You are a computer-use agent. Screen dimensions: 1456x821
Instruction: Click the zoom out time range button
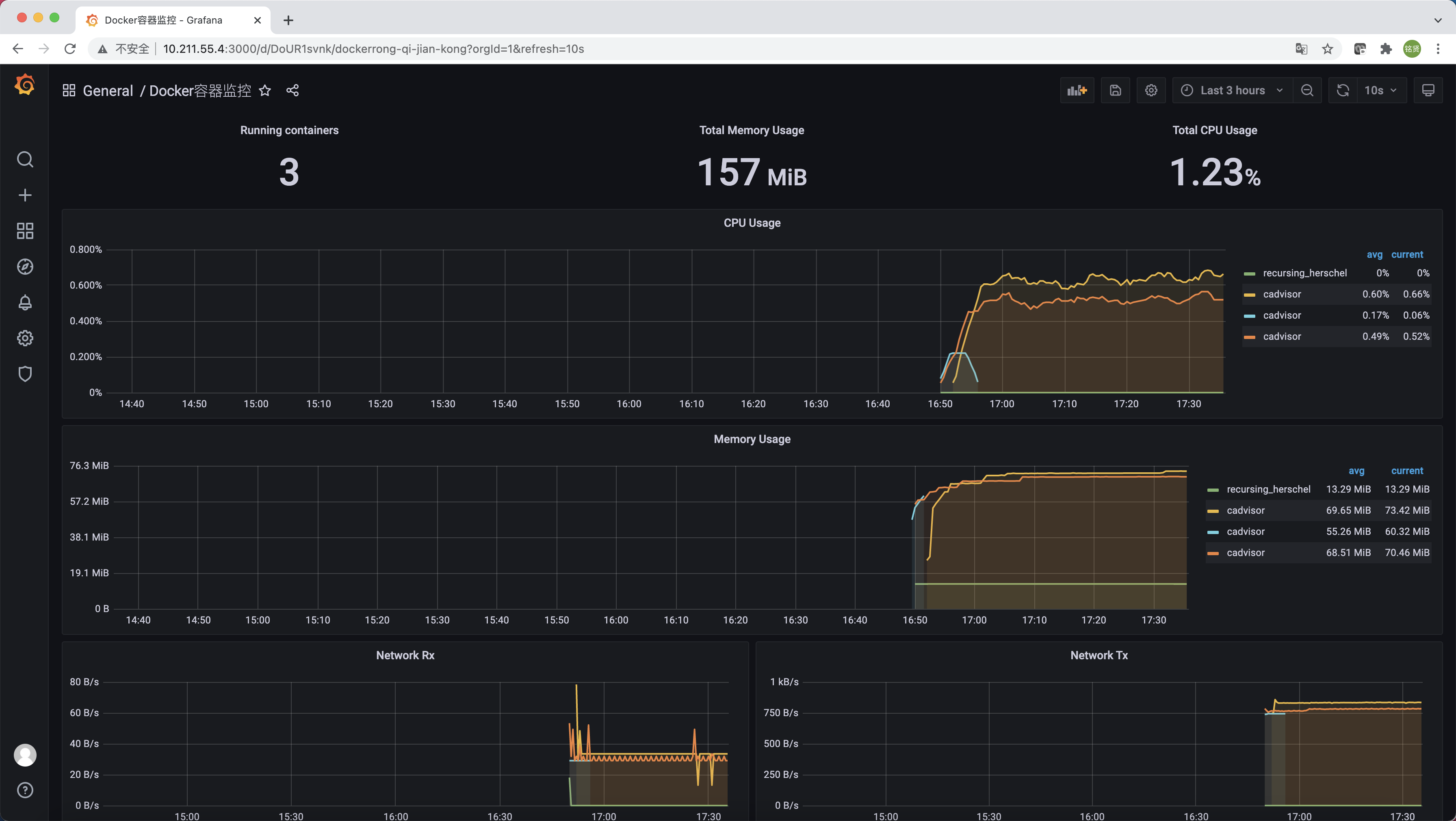coord(1307,91)
